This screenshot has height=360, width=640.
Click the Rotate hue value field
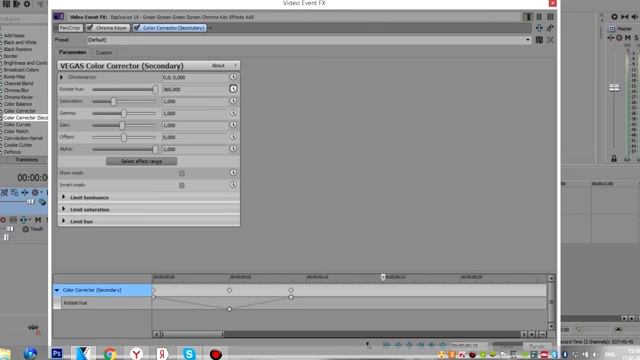coord(195,89)
